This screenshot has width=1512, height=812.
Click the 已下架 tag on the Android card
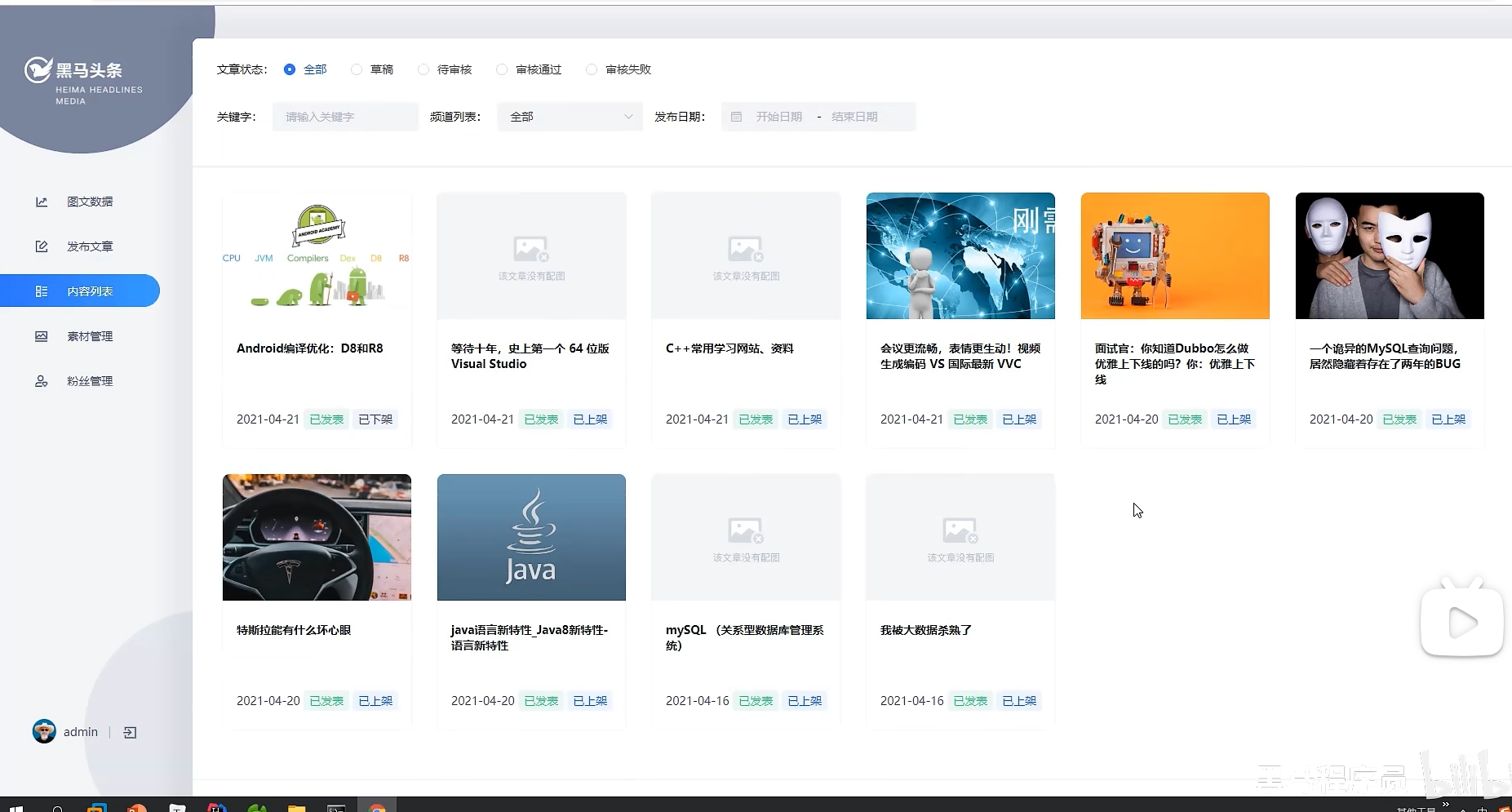coord(375,419)
